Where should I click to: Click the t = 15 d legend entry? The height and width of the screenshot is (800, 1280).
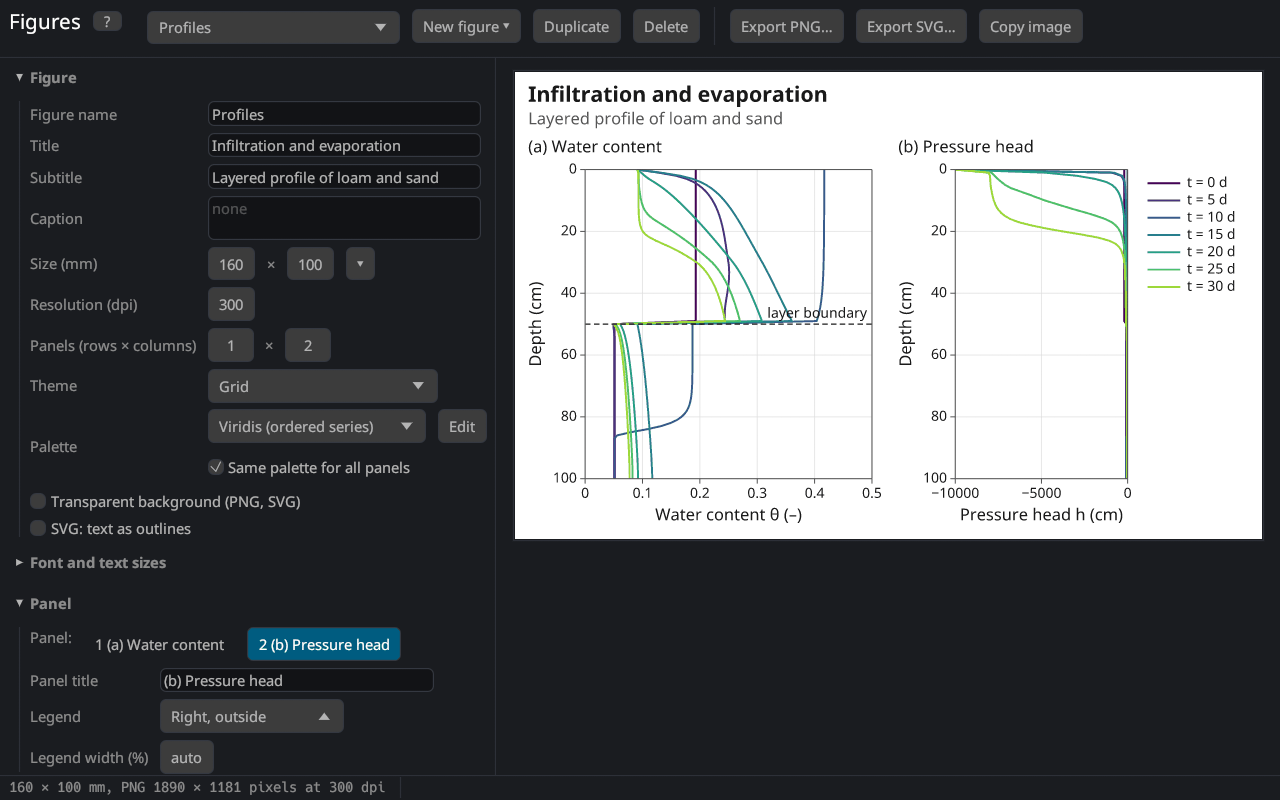(x=1191, y=234)
